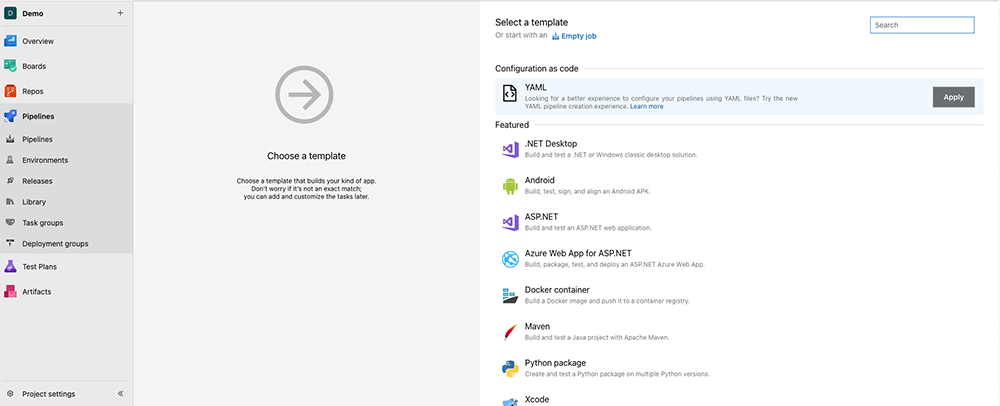Click the Android robot icon
Screen dimensions: 1000x406
[509, 186]
